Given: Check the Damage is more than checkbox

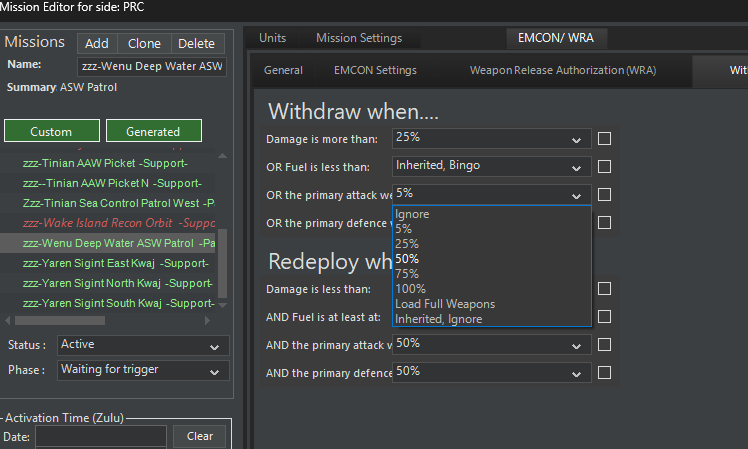Looking at the screenshot, I should [x=604, y=139].
